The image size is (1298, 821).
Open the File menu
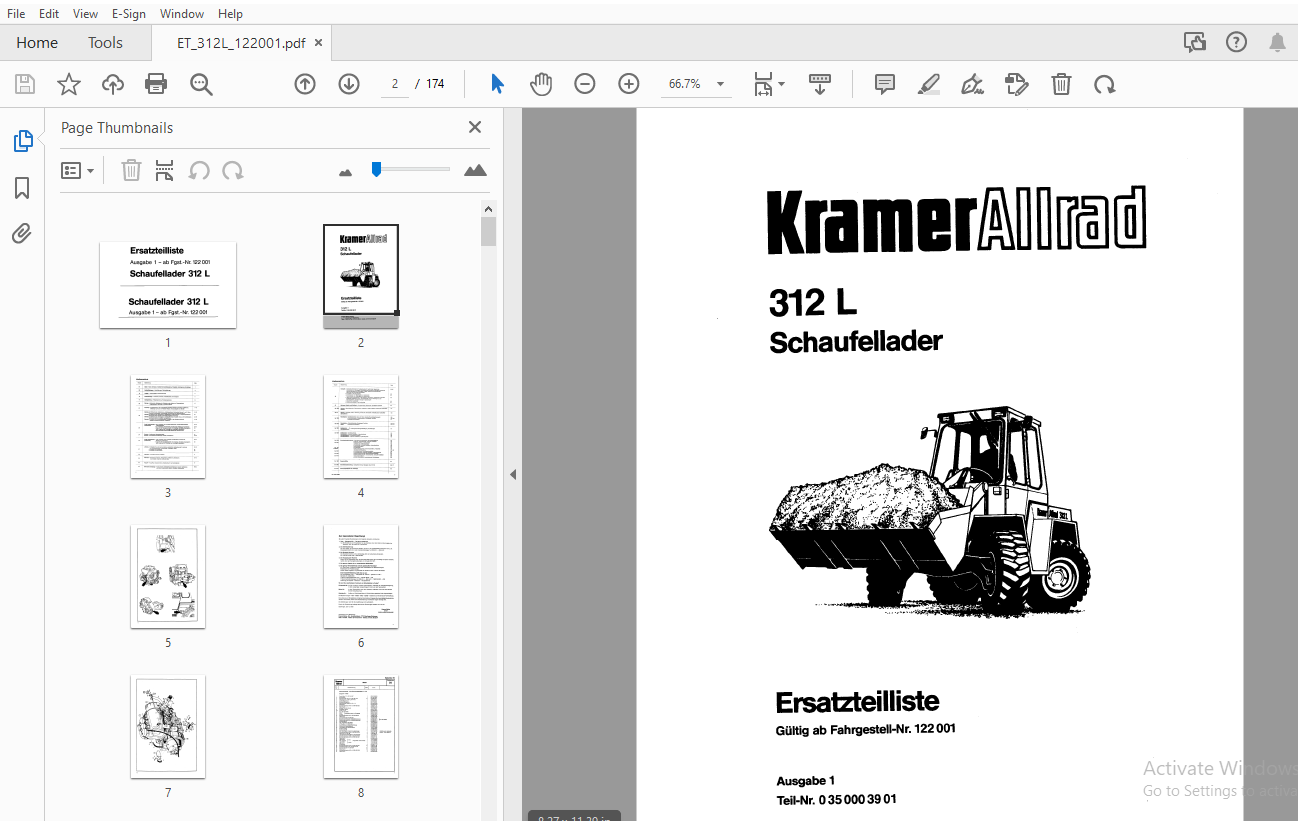[16, 14]
